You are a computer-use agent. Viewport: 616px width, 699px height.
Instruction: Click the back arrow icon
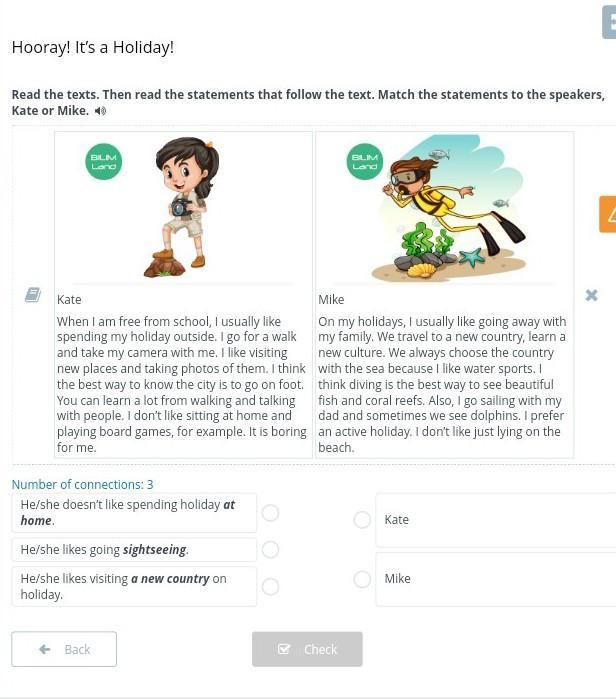(45, 649)
